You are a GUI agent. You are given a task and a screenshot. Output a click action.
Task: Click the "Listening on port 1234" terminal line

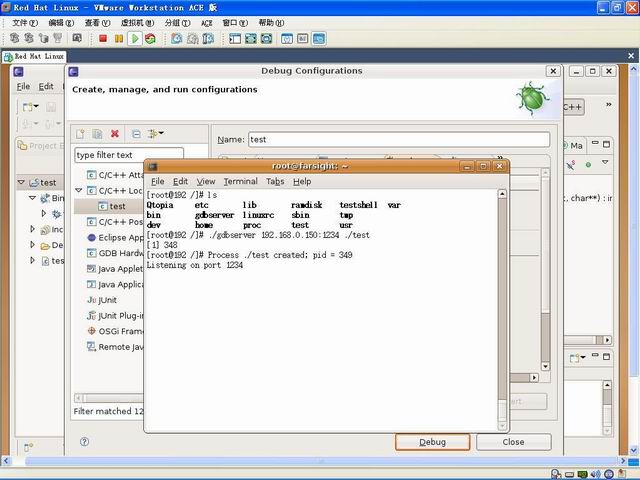click(x=195, y=265)
